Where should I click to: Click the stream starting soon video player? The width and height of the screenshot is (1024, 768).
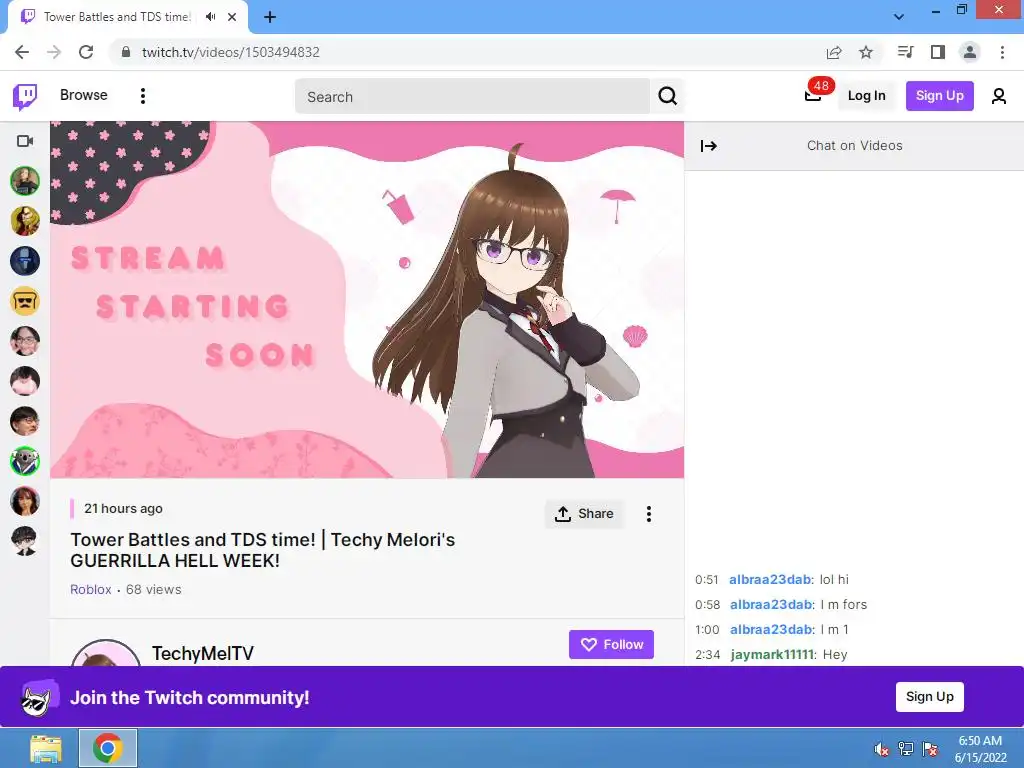coord(367,300)
